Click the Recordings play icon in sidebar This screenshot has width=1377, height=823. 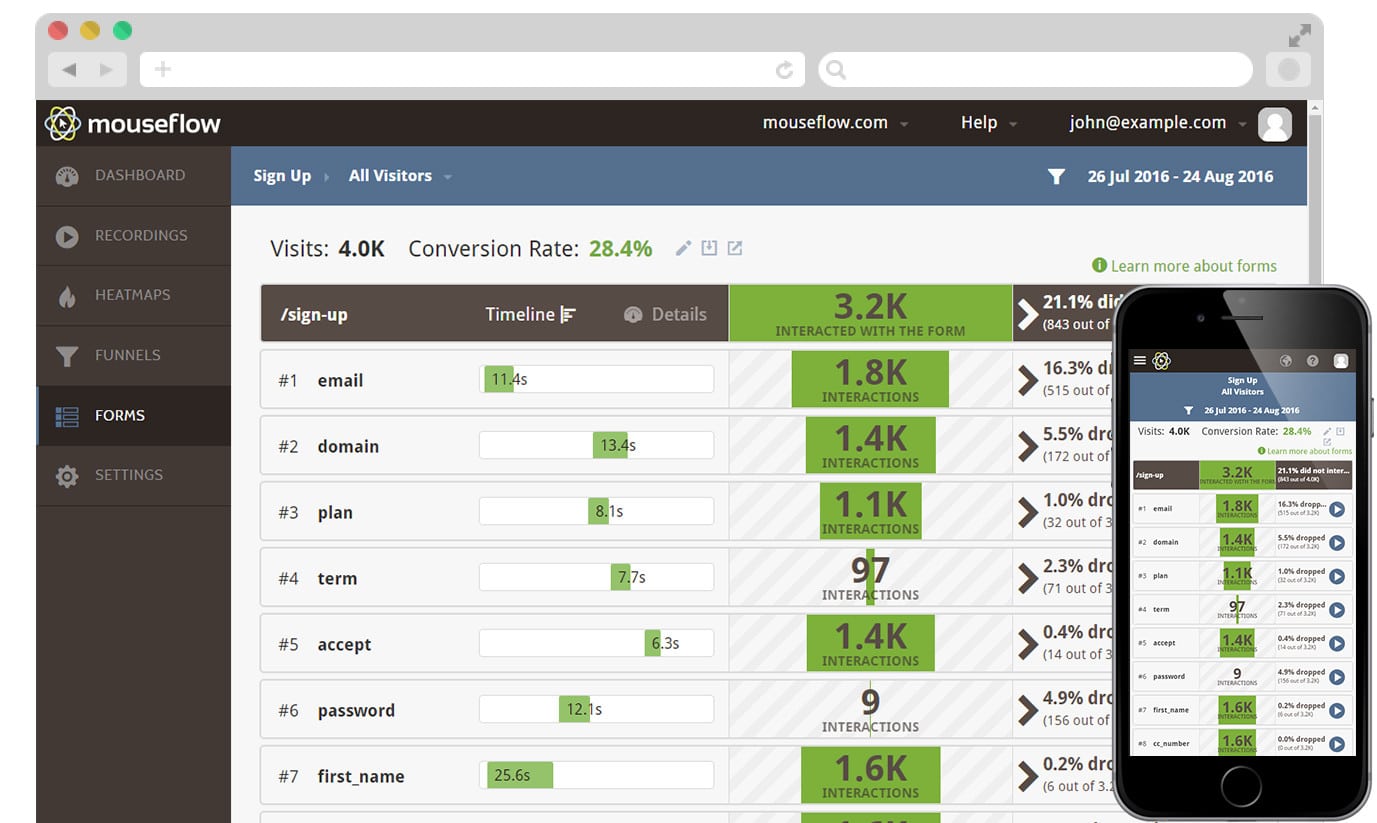pos(67,236)
